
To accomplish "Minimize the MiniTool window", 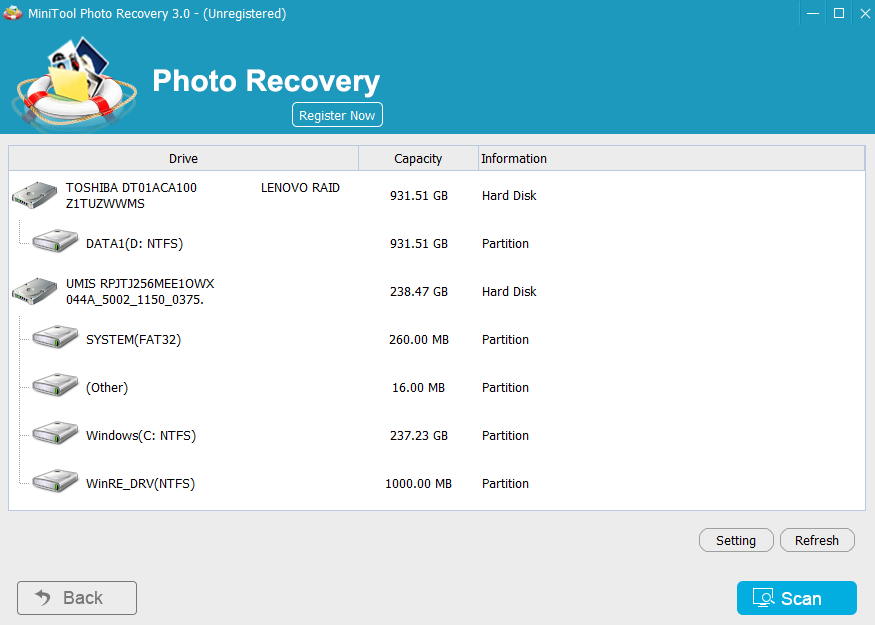I will tap(813, 13).
